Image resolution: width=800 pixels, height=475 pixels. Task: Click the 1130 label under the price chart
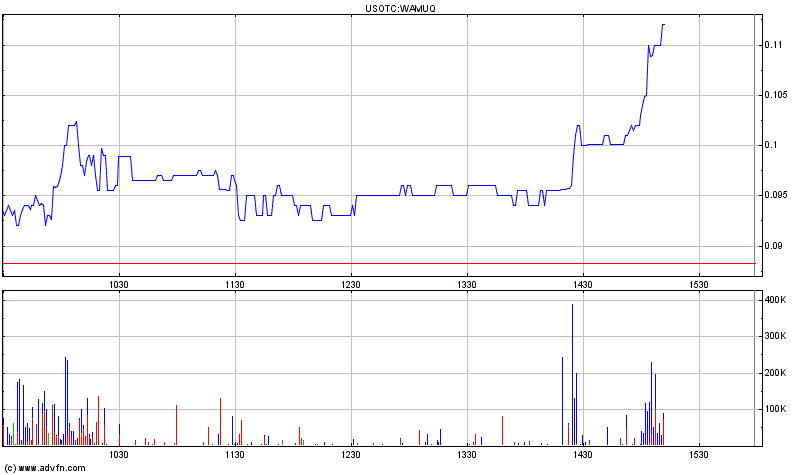tap(235, 285)
